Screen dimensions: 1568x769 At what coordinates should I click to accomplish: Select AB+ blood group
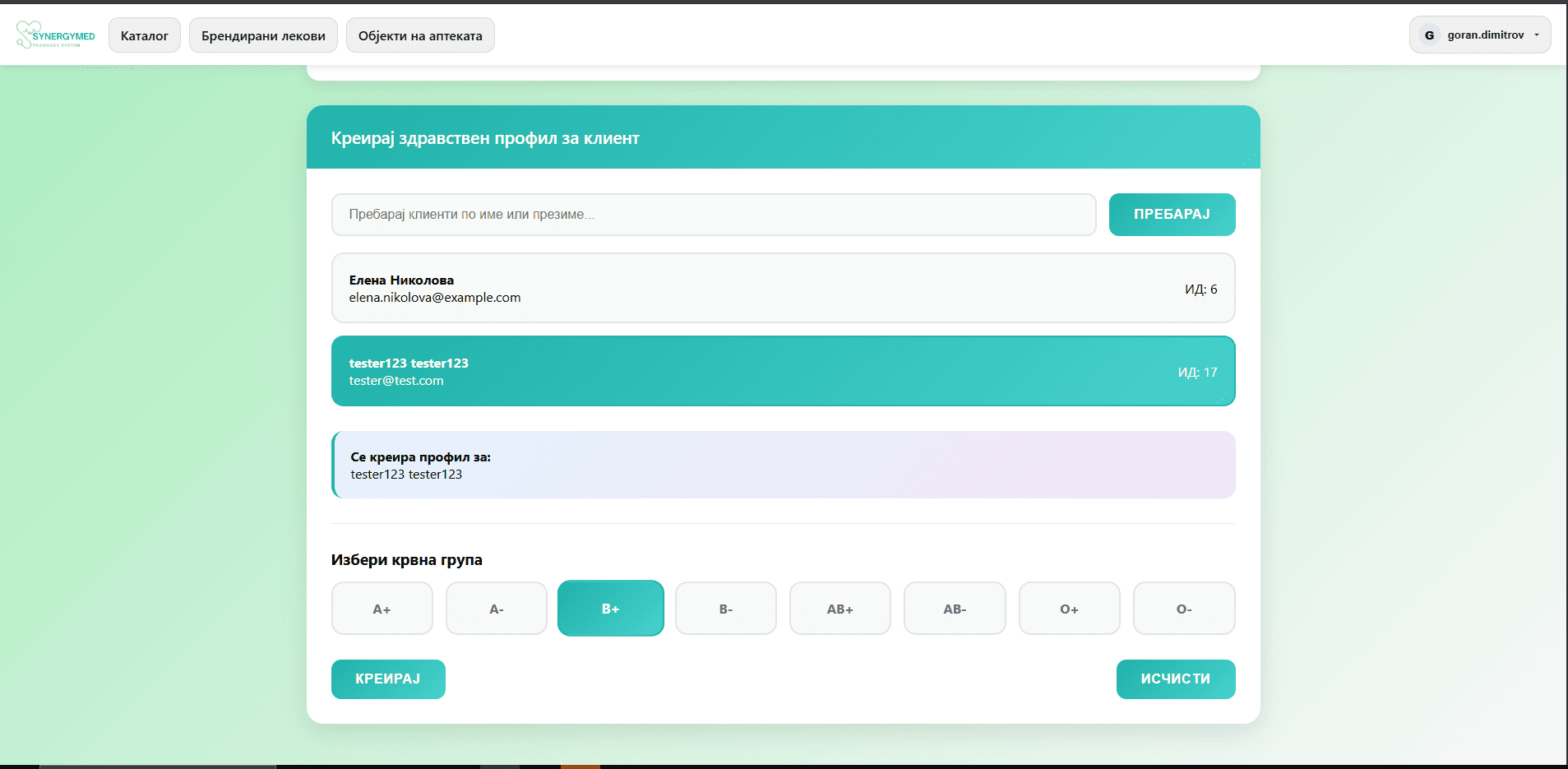840,609
